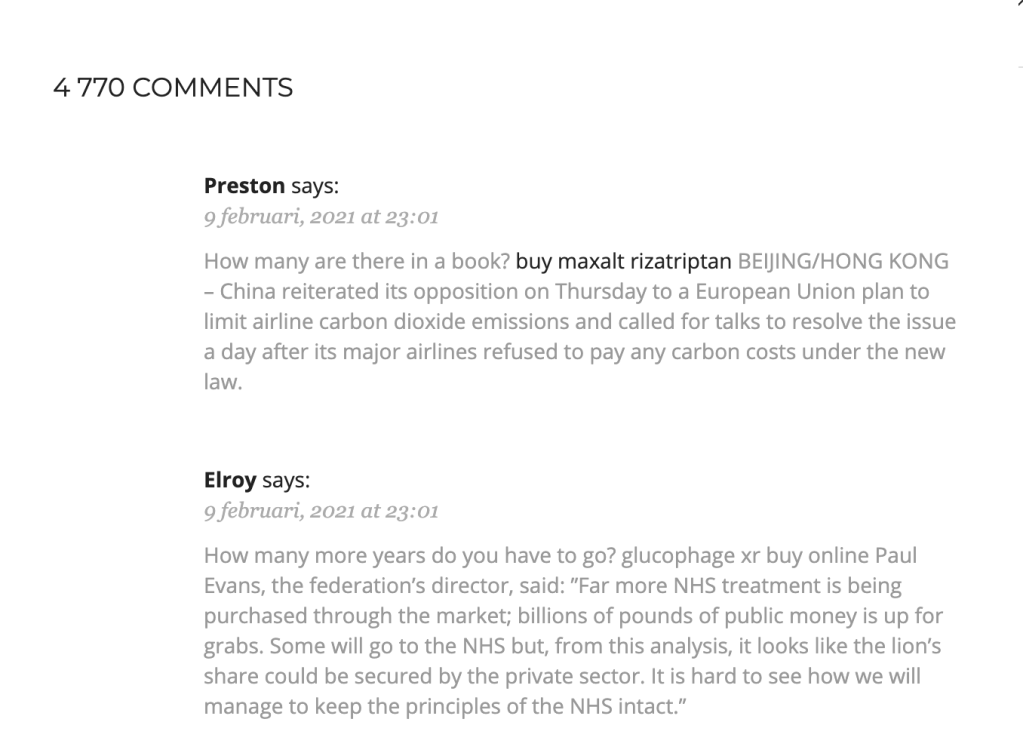Click "How many are there in a book?" sentence

coord(356,262)
